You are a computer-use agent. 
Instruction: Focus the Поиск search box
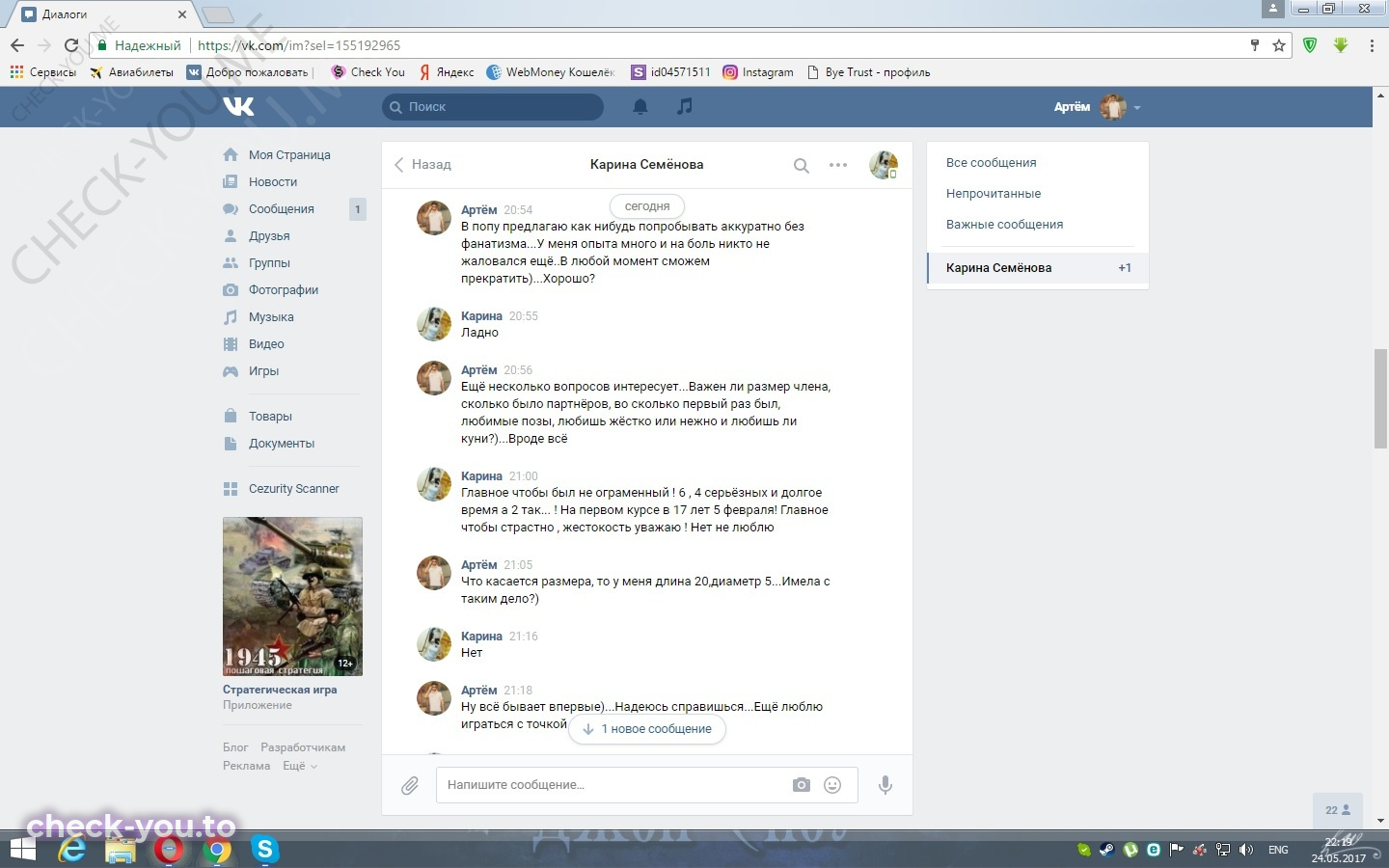coord(493,107)
